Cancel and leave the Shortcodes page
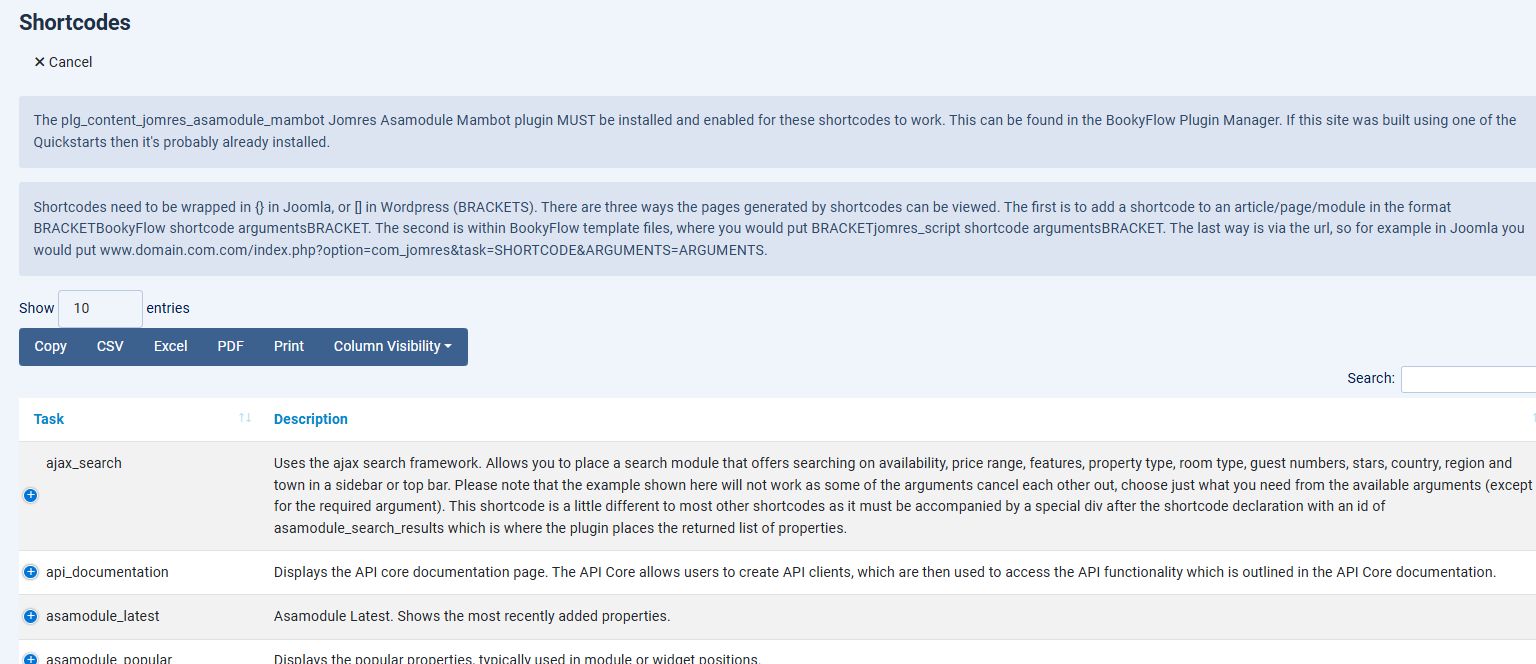The width and height of the screenshot is (1536, 664). click(63, 62)
